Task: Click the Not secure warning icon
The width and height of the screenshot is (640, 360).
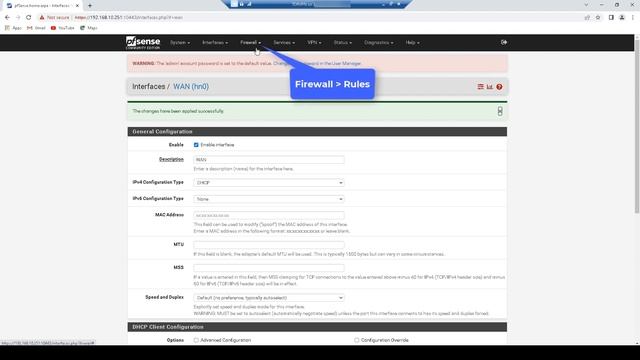Action: [x=42, y=18]
